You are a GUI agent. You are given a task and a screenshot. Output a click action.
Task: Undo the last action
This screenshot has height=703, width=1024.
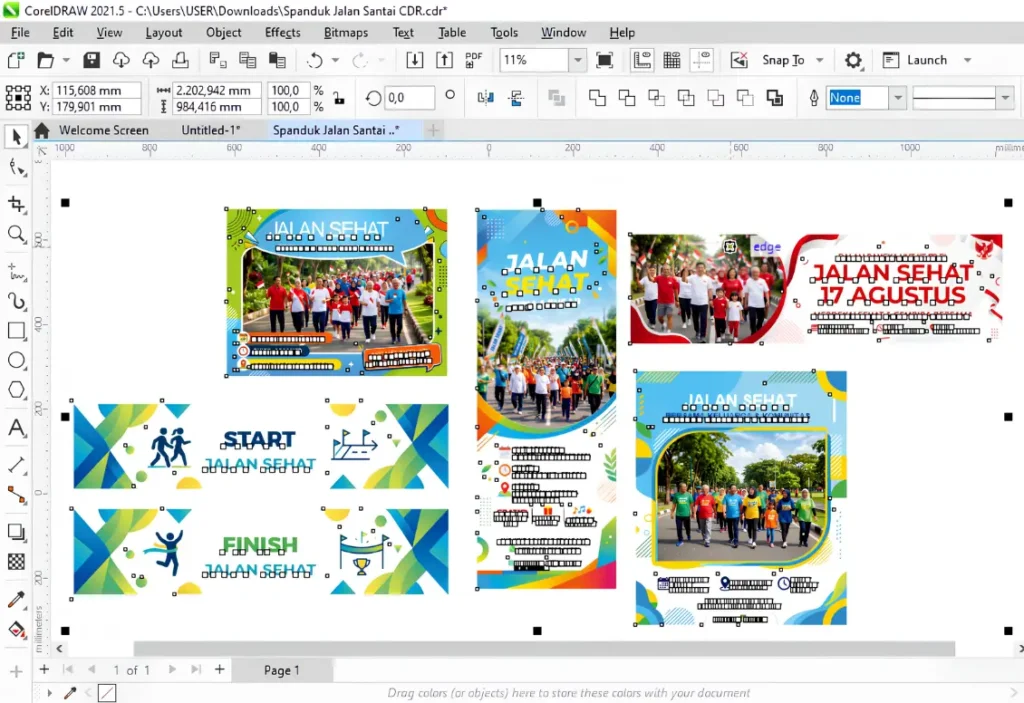pos(315,60)
